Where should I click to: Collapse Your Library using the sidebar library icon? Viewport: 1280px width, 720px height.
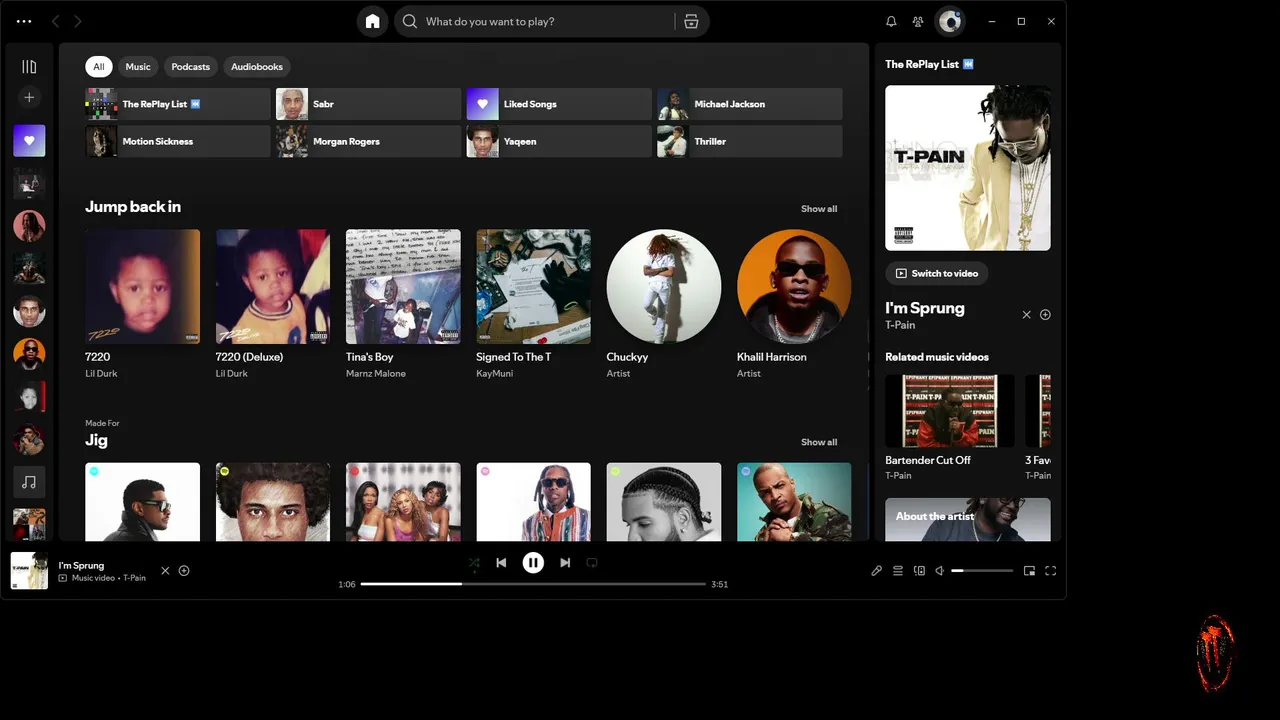(x=29, y=67)
